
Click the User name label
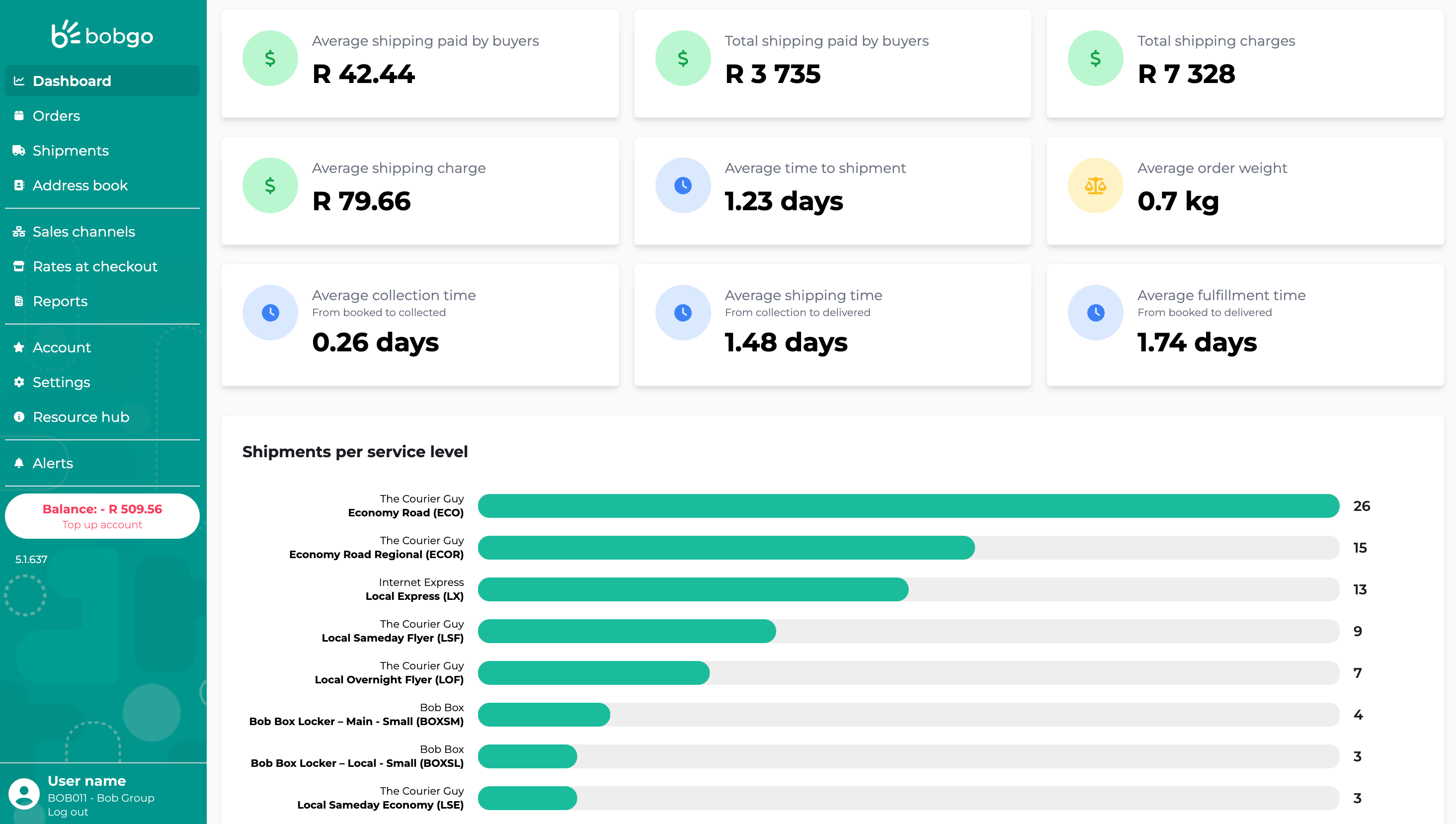click(x=86, y=781)
